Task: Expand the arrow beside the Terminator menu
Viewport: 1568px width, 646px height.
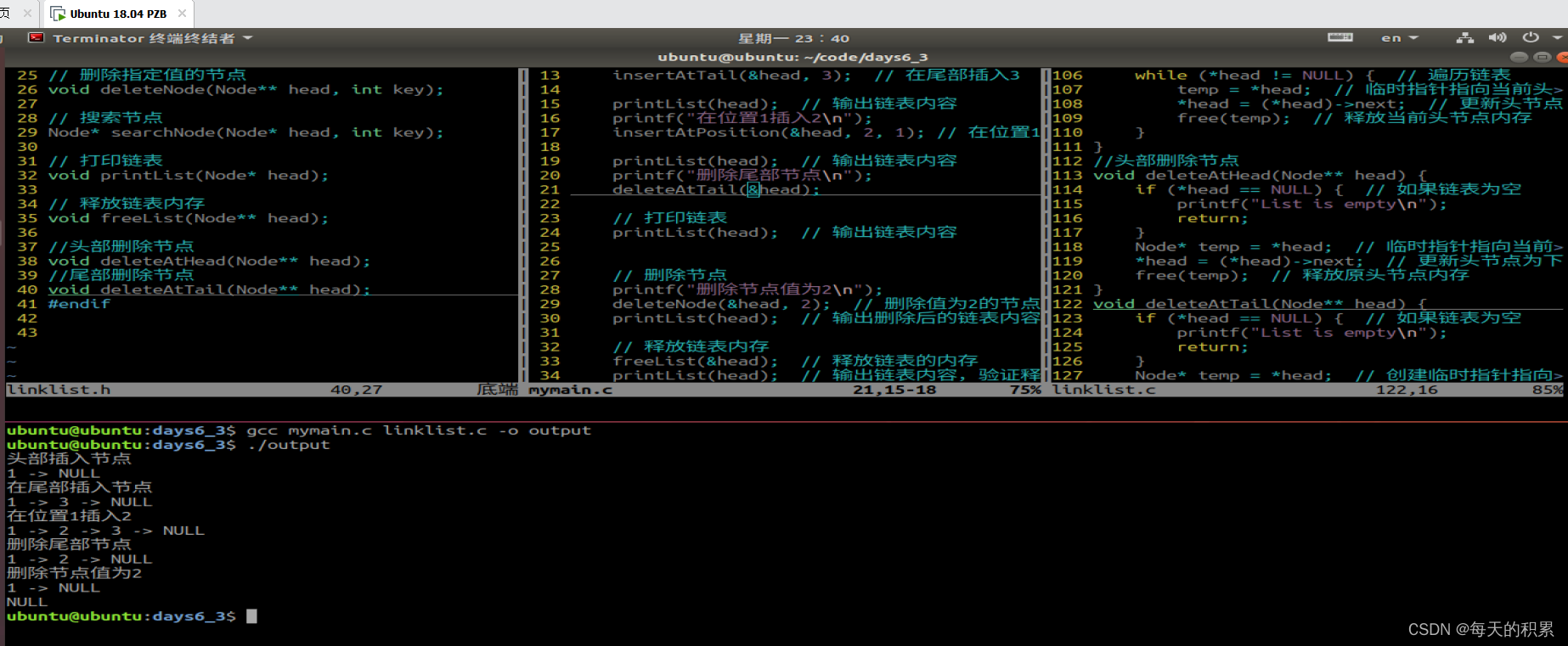Action: (248, 38)
